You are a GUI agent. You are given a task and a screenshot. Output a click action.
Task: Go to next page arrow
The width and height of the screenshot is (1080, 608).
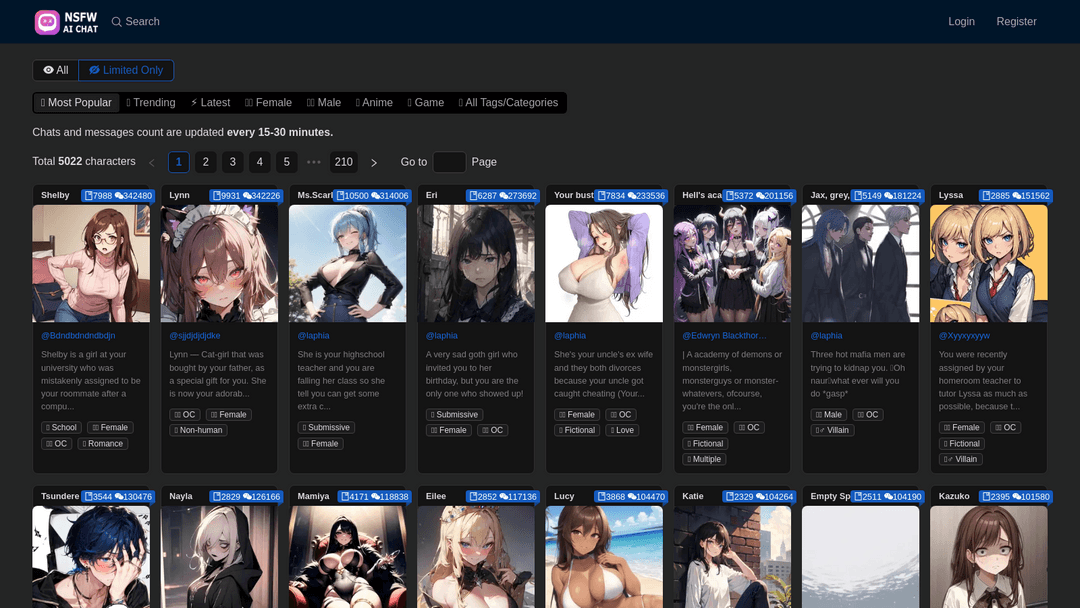coord(374,163)
